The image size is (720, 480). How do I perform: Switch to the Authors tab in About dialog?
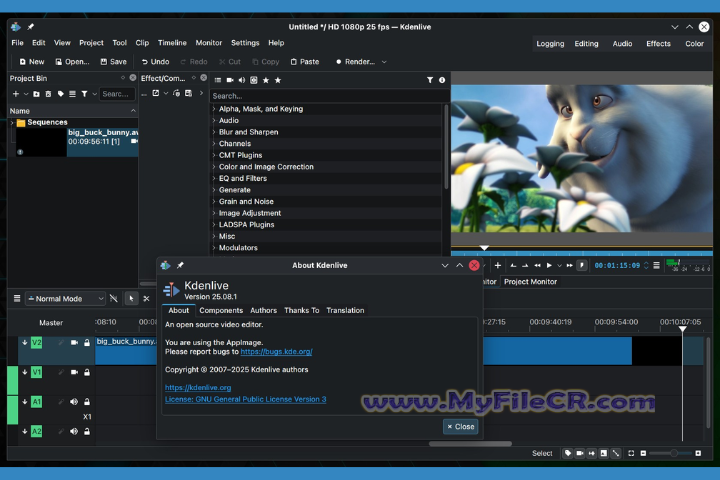point(264,311)
